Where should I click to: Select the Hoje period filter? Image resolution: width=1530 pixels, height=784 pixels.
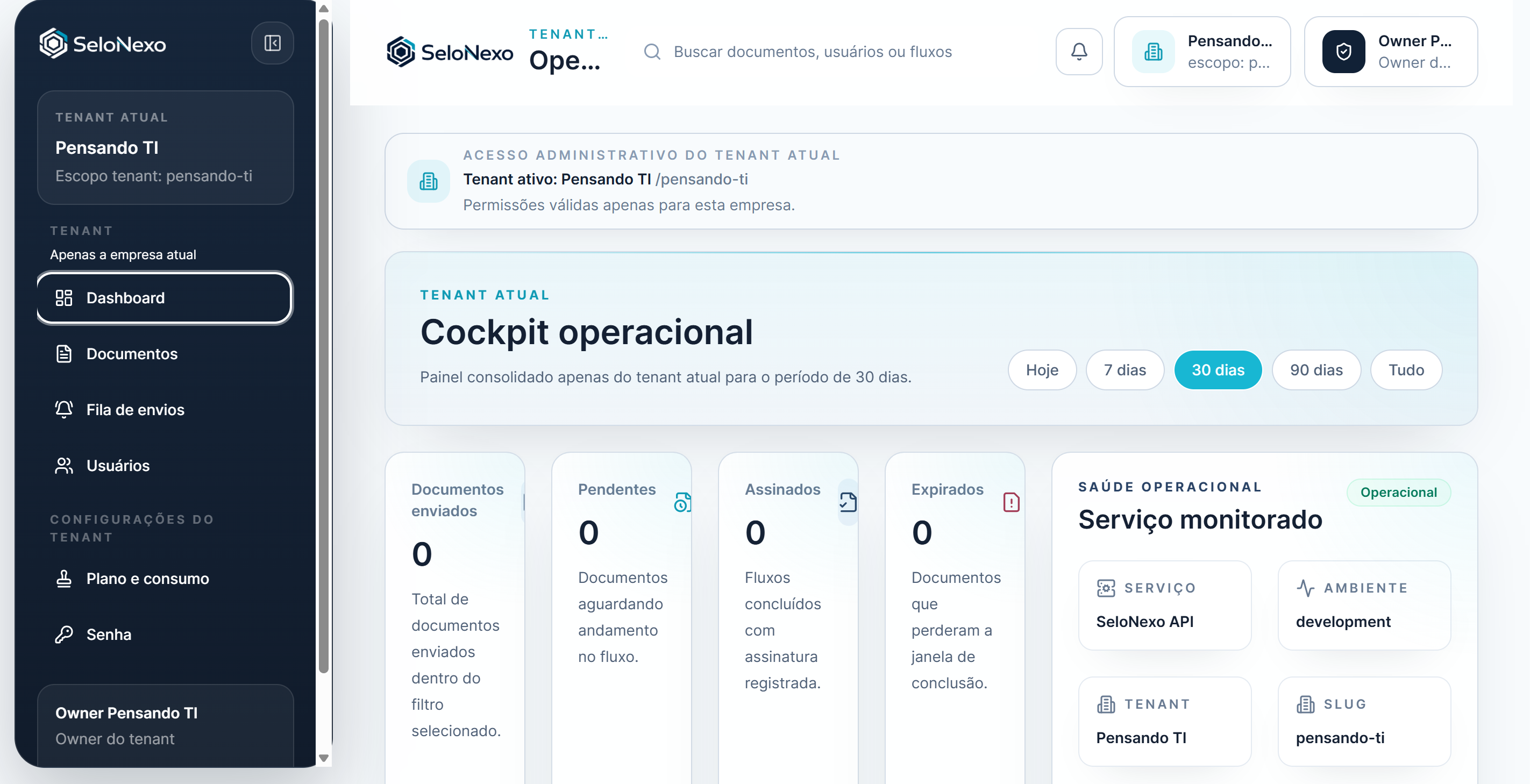(1042, 370)
